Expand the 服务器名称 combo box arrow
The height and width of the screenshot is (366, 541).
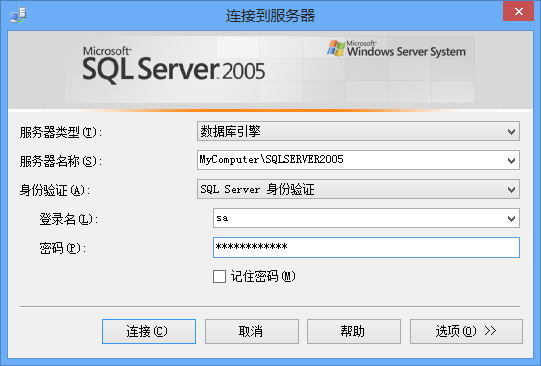(511, 160)
